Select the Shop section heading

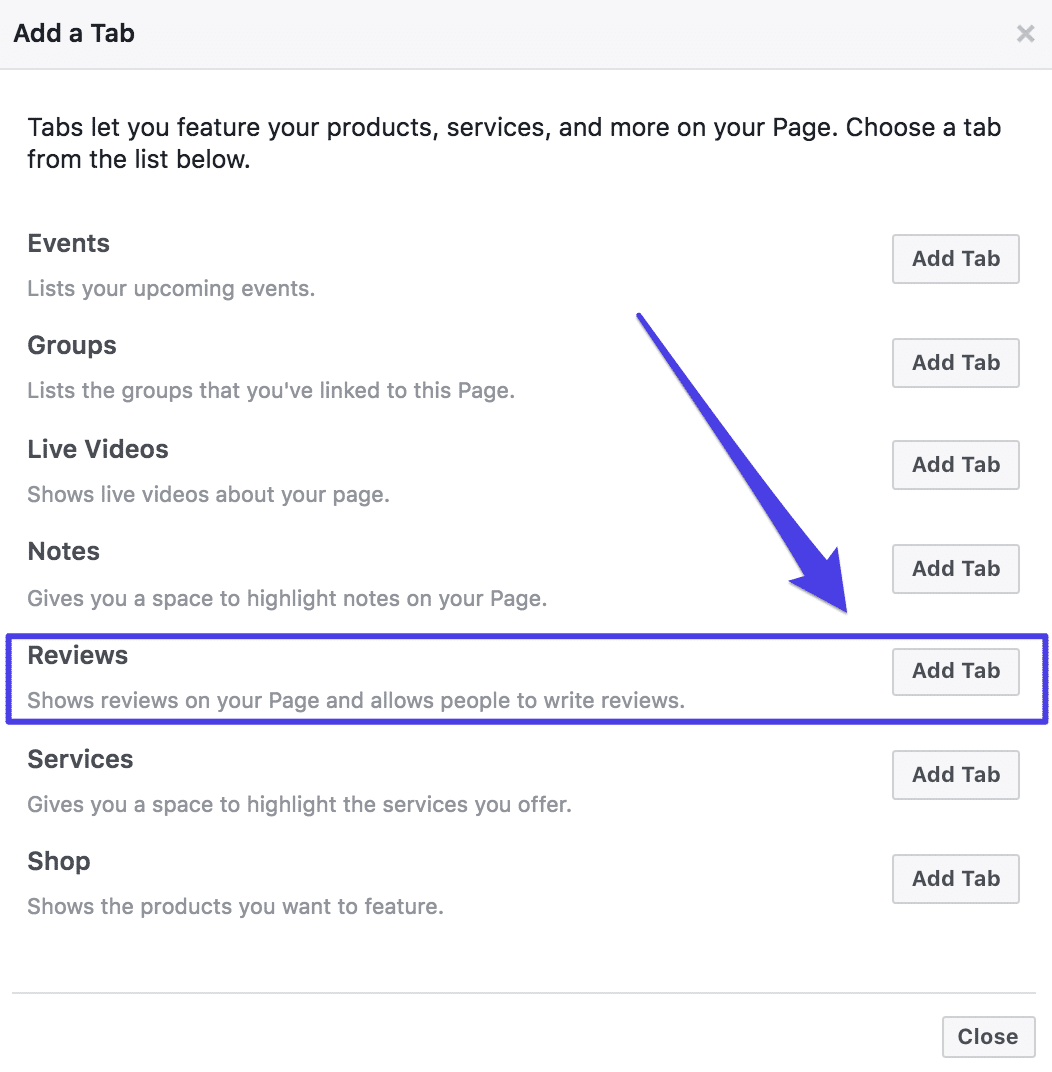(58, 861)
